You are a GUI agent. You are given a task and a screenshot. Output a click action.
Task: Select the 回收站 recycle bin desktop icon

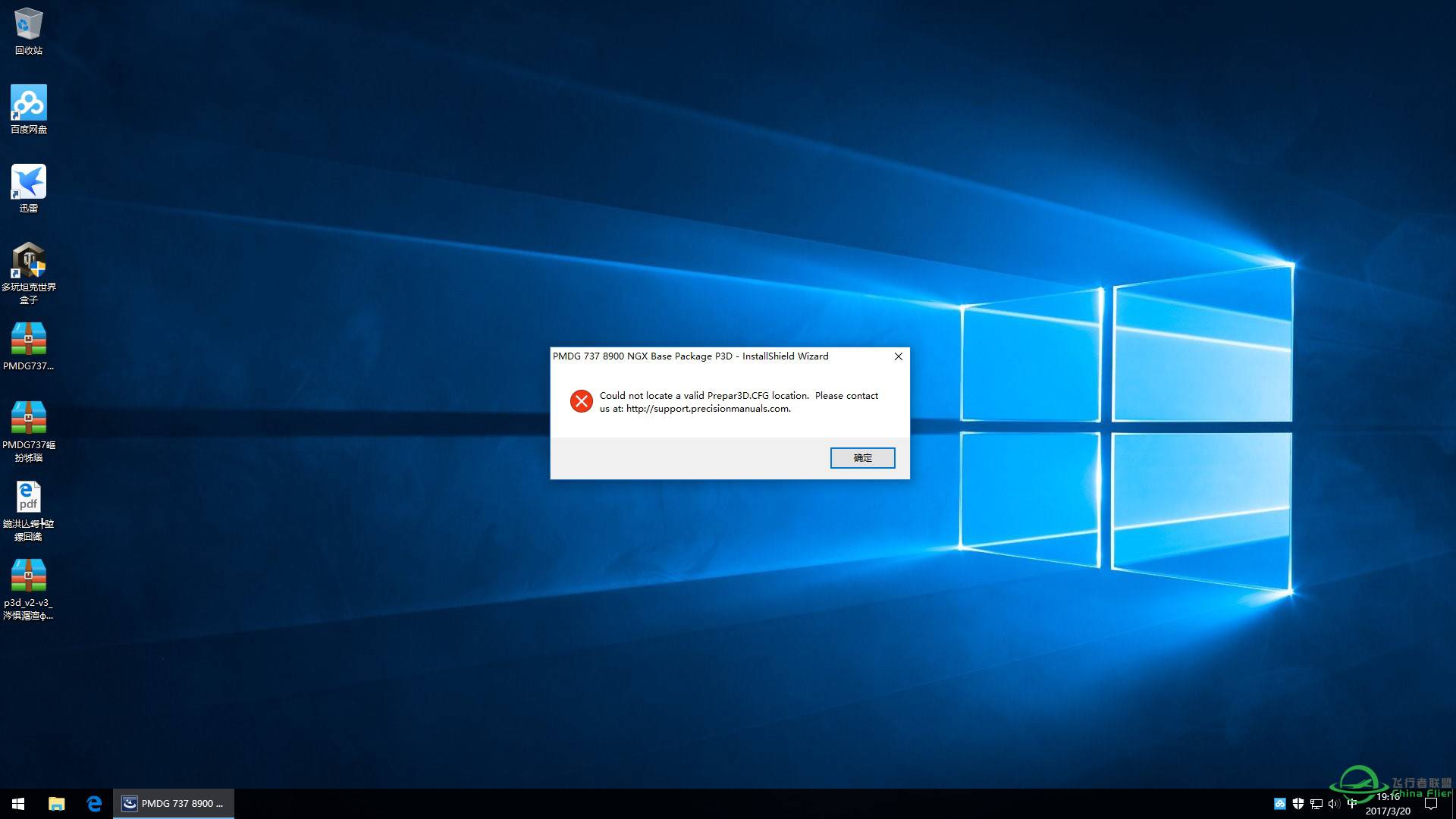coord(29,32)
